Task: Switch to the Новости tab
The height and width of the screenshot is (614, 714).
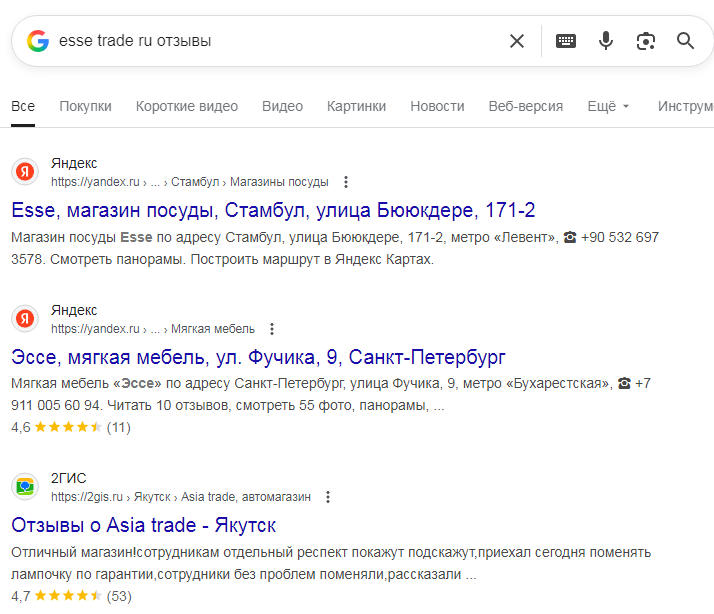Action: tap(437, 106)
